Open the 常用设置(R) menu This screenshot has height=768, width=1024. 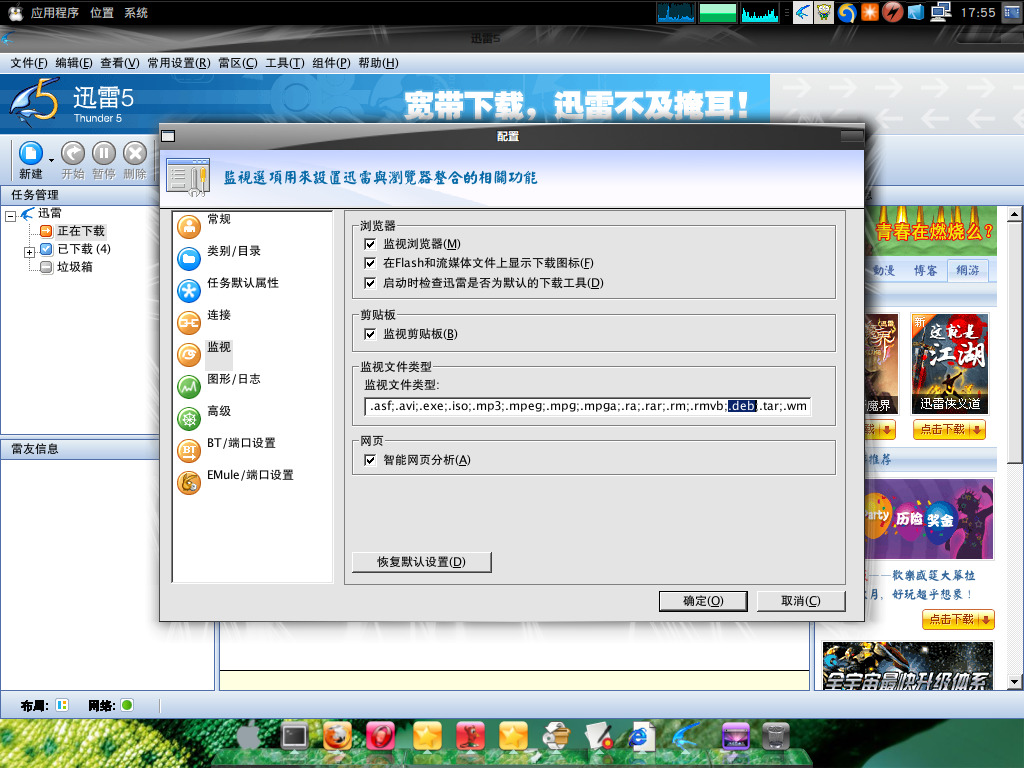(x=178, y=63)
